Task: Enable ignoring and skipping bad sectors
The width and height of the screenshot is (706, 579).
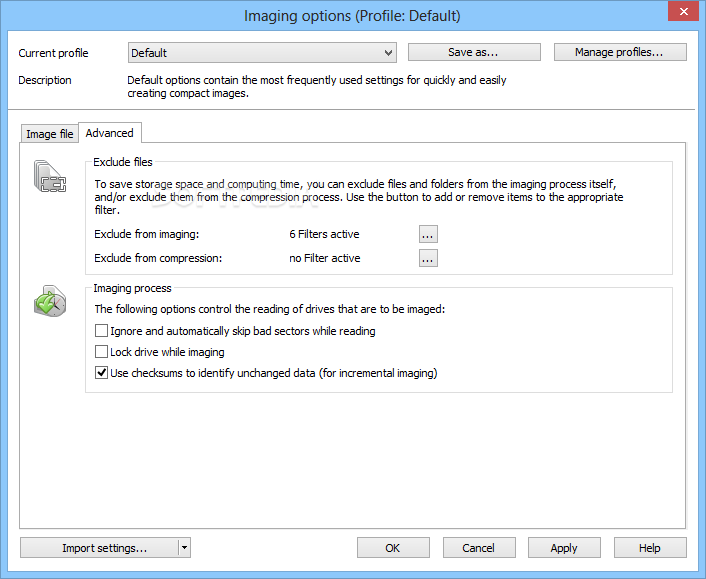Action: pos(101,331)
